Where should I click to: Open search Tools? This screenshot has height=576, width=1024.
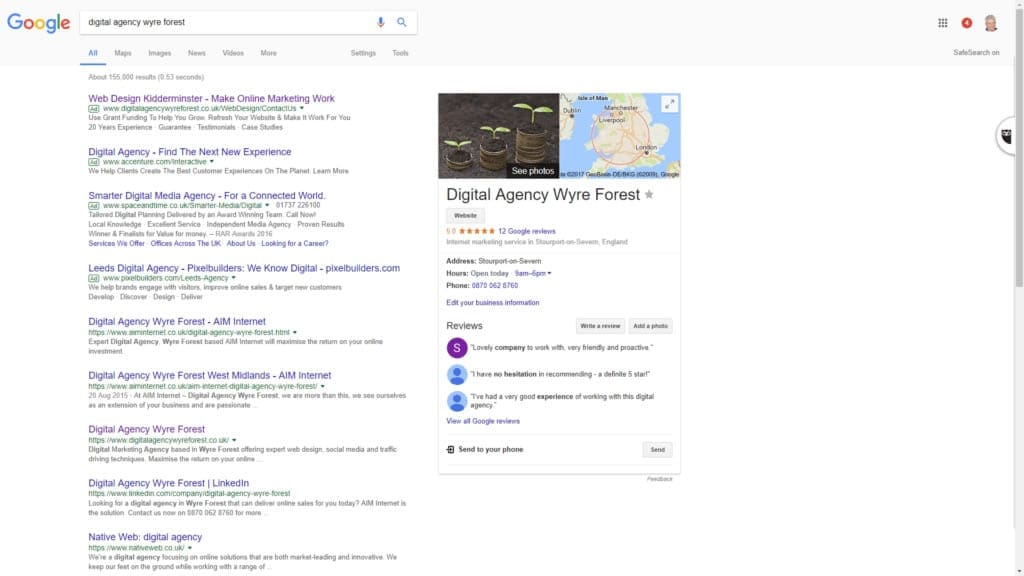[x=400, y=53]
